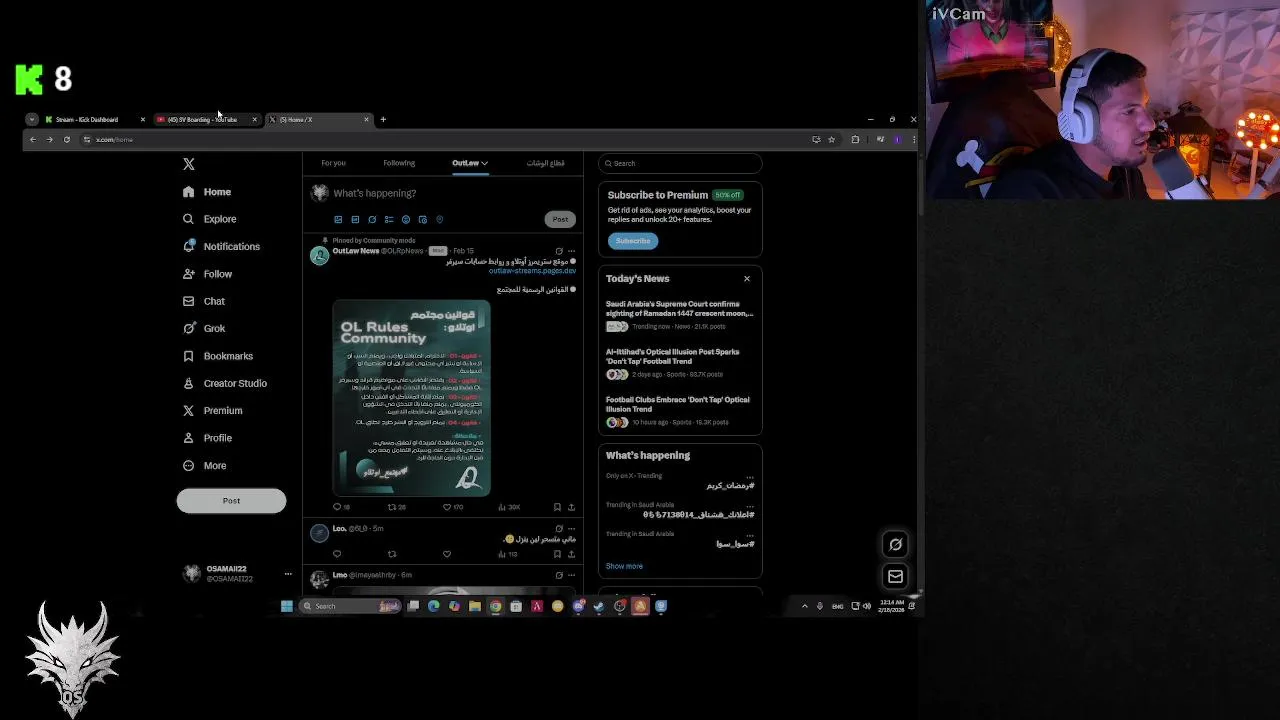
Task: Reply to Leo.'s post
Action: tap(337, 554)
